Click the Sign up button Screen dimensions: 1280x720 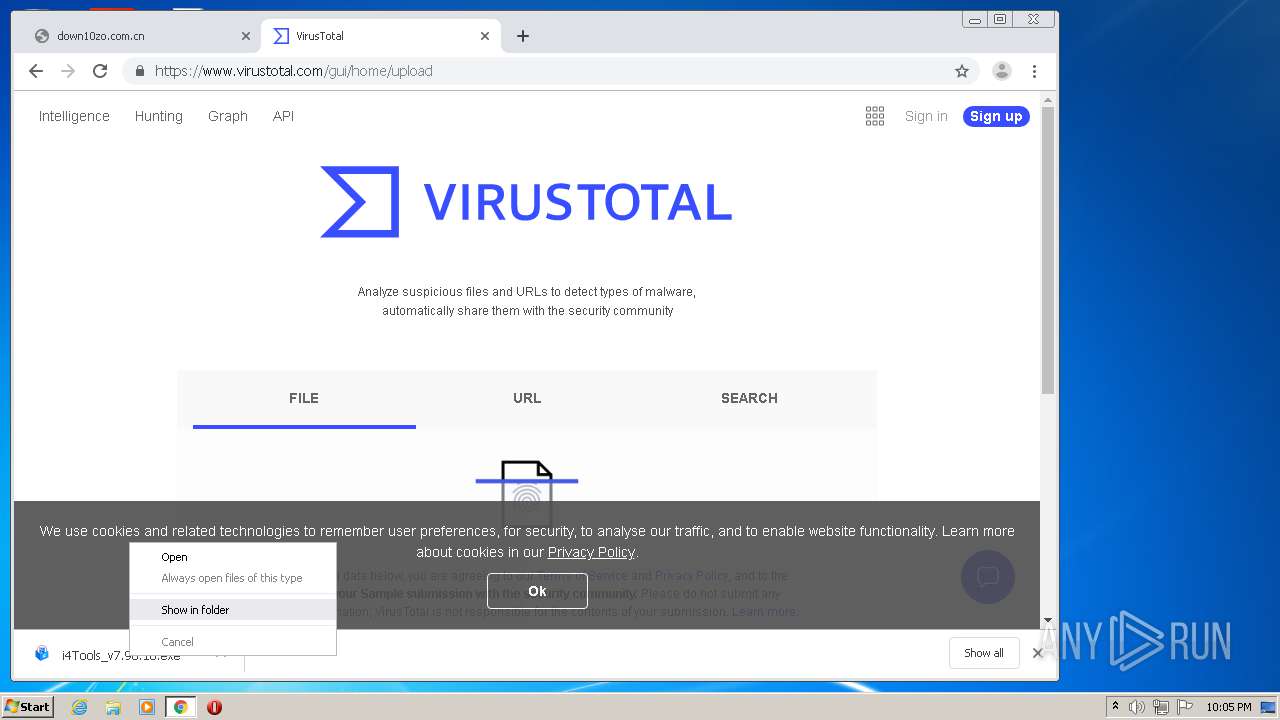(x=996, y=116)
